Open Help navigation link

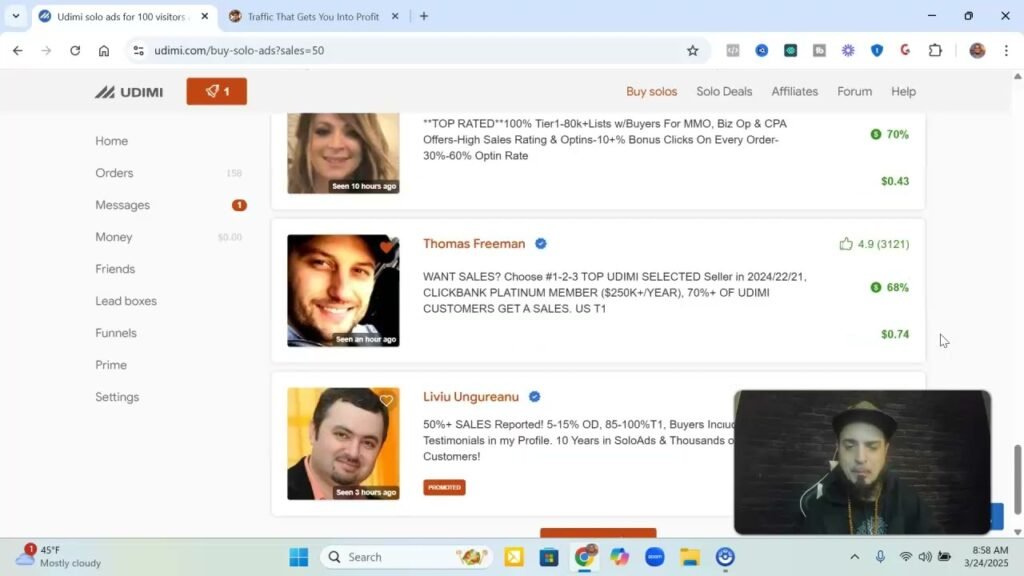point(903,91)
